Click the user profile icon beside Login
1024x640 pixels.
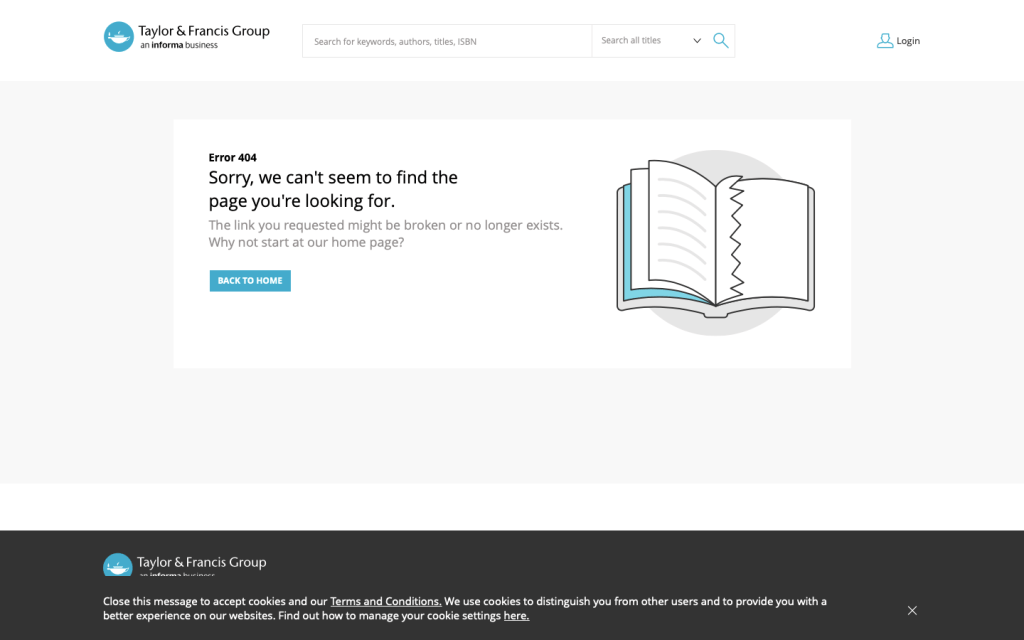(884, 41)
